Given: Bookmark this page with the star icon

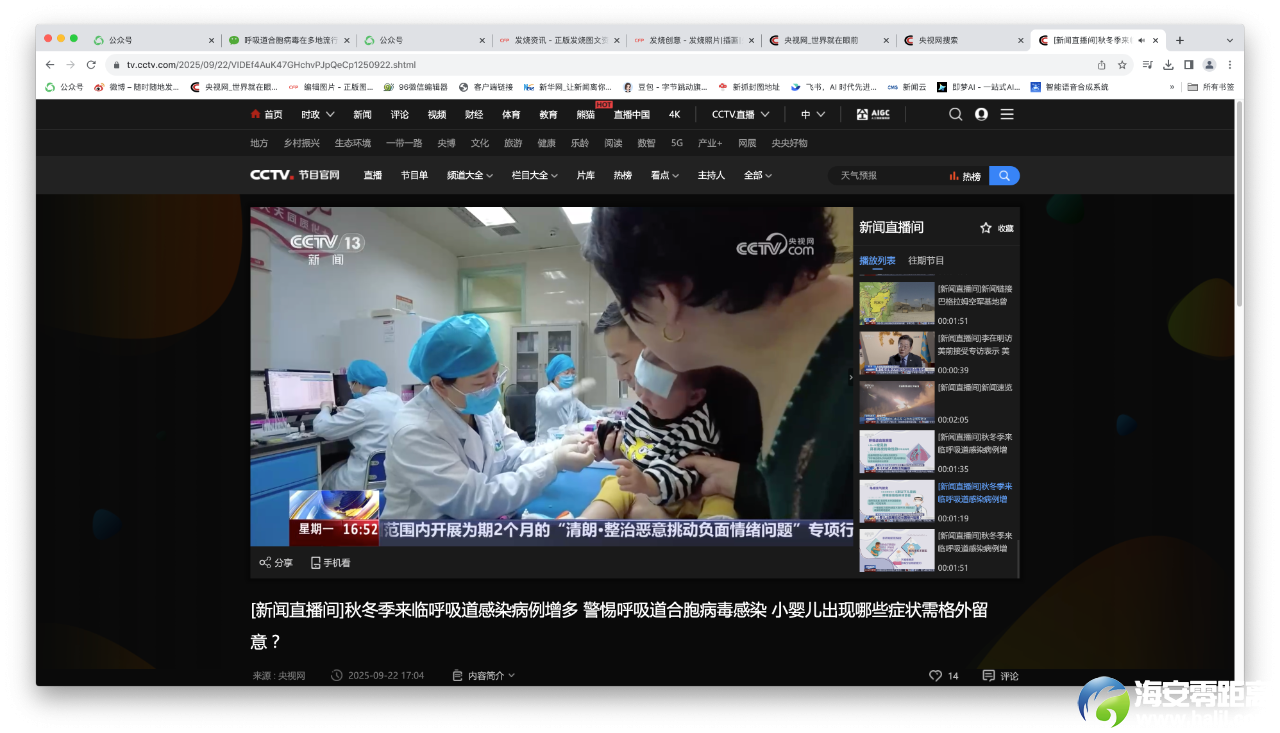Looking at the screenshot, I should [x=1122, y=65].
